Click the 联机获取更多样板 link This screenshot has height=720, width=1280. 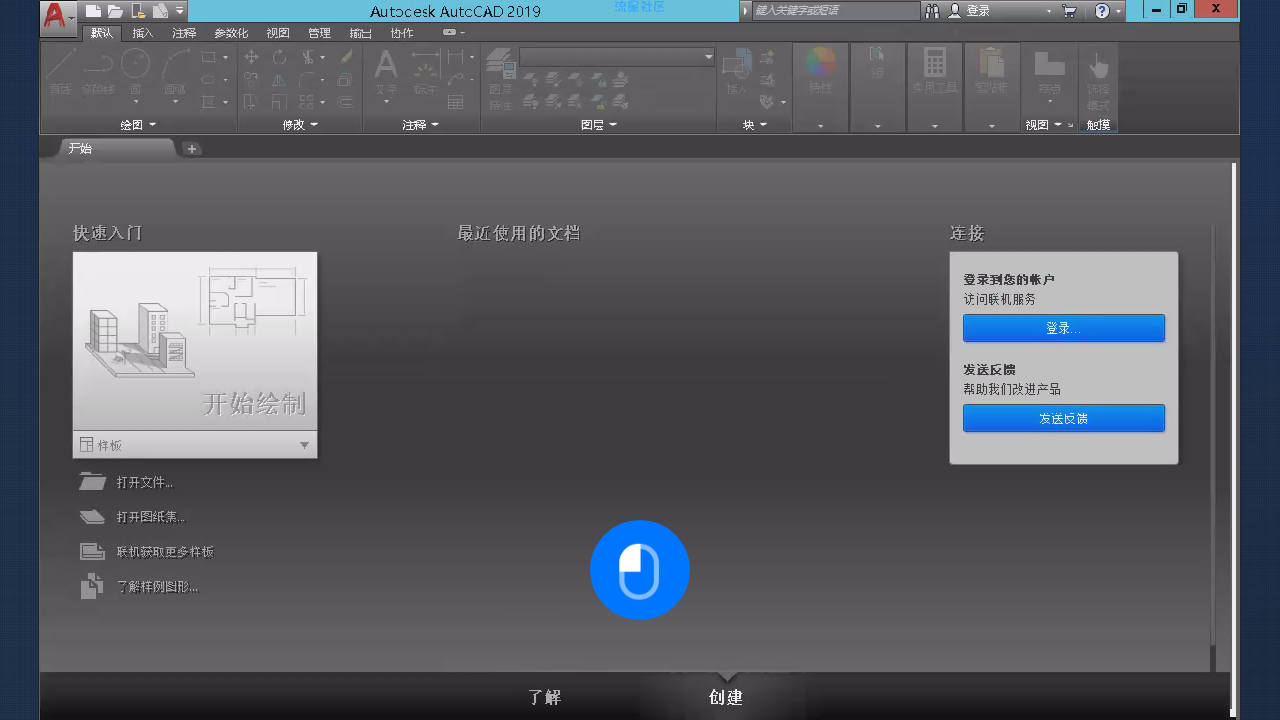click(165, 552)
